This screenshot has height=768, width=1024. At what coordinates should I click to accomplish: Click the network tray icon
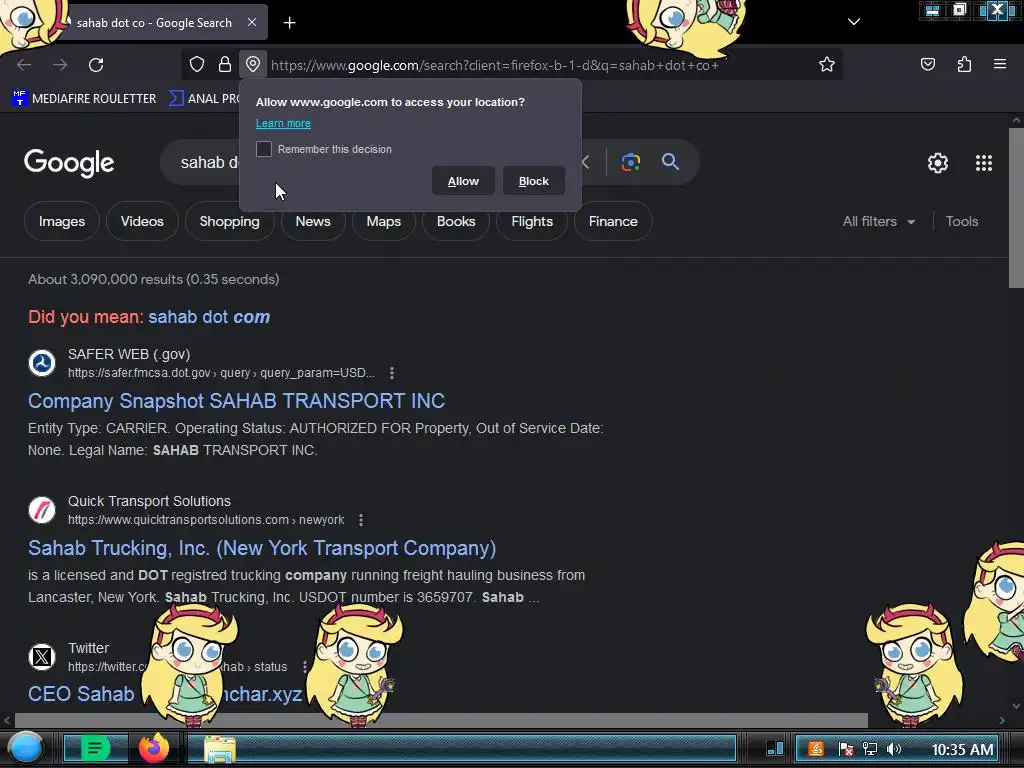pyautogui.click(x=869, y=749)
